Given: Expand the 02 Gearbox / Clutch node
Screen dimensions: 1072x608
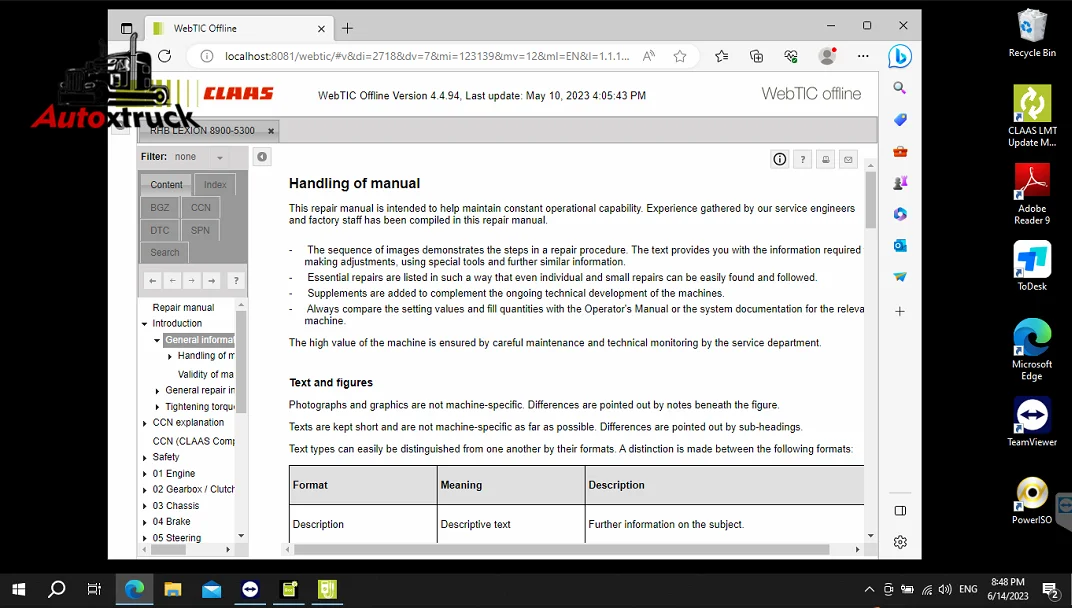Looking at the screenshot, I should point(145,490).
